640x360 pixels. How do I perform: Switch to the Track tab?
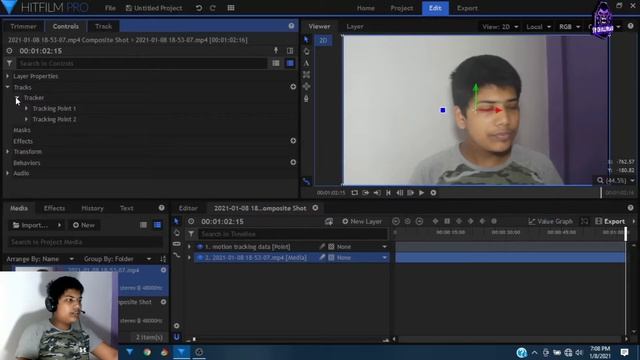(x=103, y=26)
